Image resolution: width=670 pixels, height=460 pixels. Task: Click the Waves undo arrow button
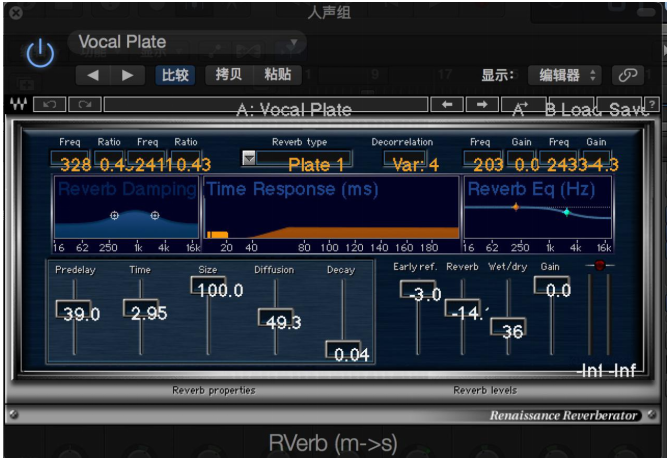(50, 104)
